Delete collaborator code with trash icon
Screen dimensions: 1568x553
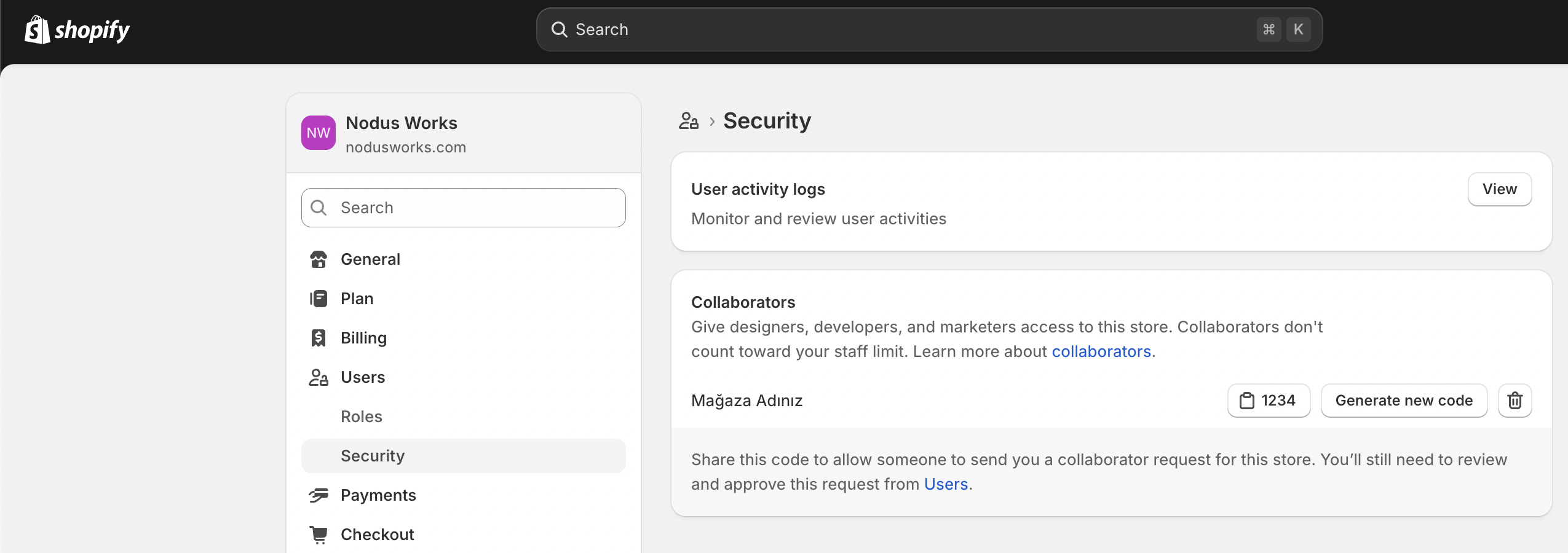pyautogui.click(x=1515, y=401)
